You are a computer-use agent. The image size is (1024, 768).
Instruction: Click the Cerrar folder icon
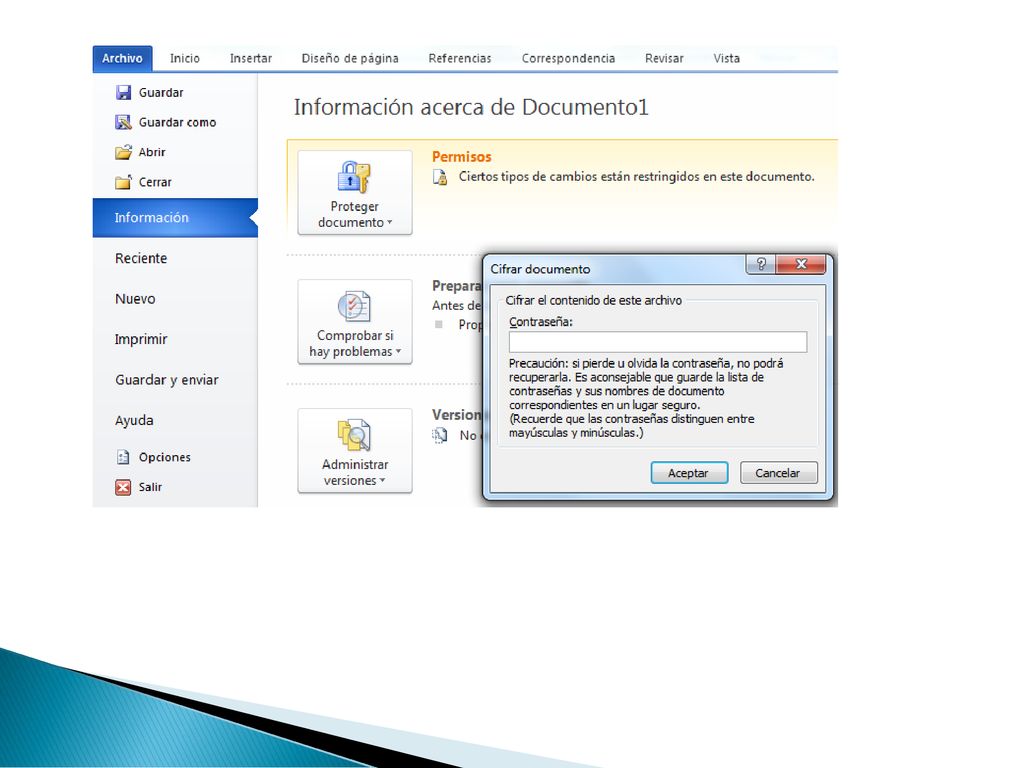123,182
